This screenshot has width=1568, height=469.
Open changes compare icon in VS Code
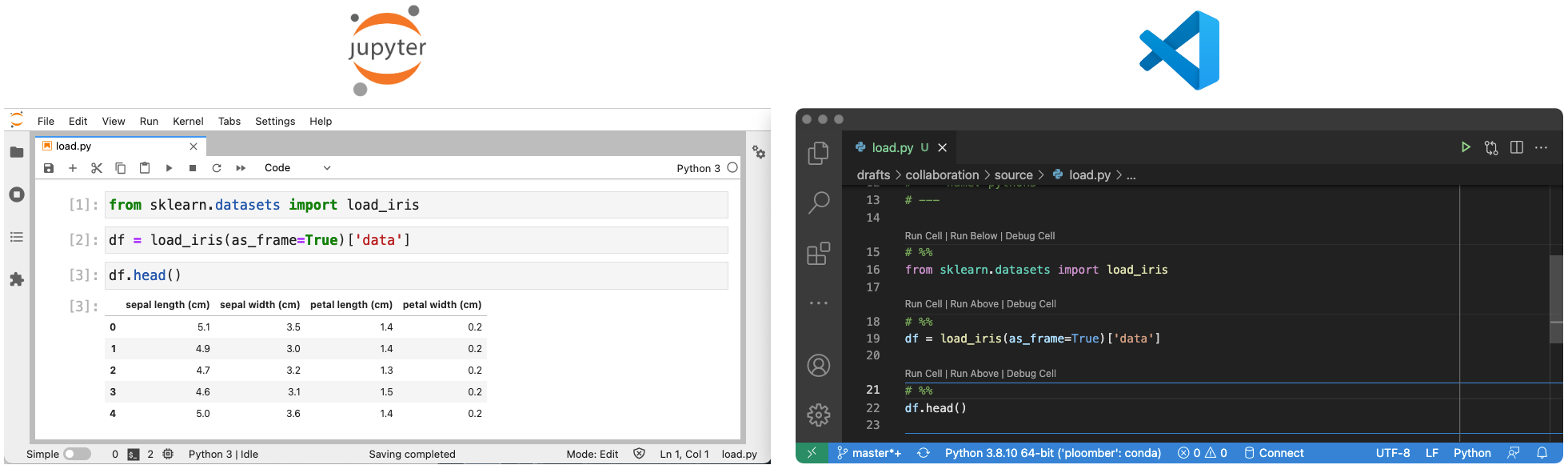point(1491,147)
